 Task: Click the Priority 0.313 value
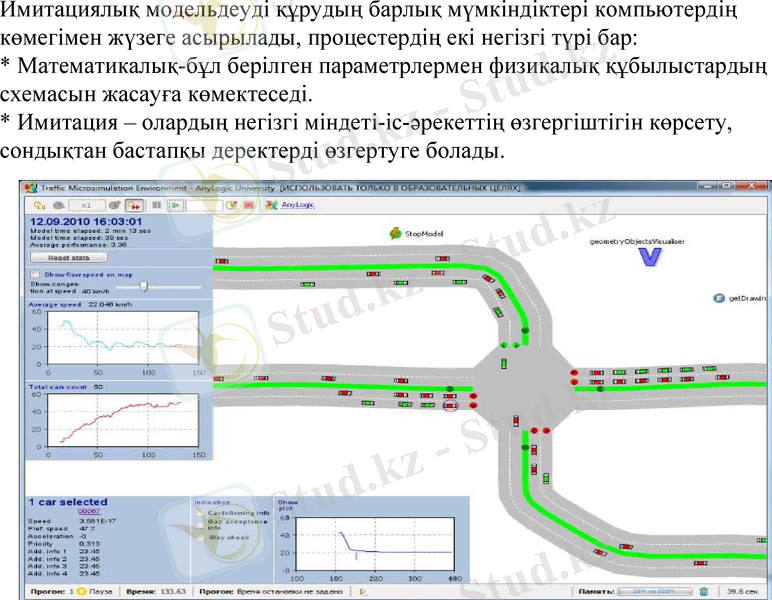pyautogui.click(x=89, y=543)
